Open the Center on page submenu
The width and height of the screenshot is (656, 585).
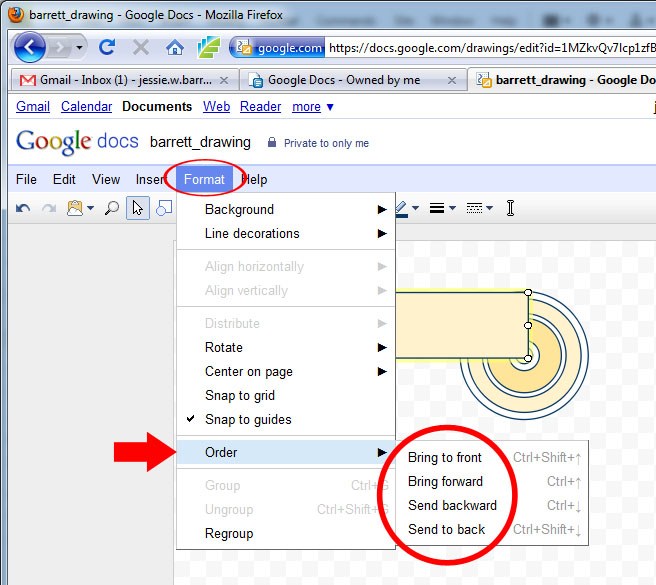click(286, 372)
